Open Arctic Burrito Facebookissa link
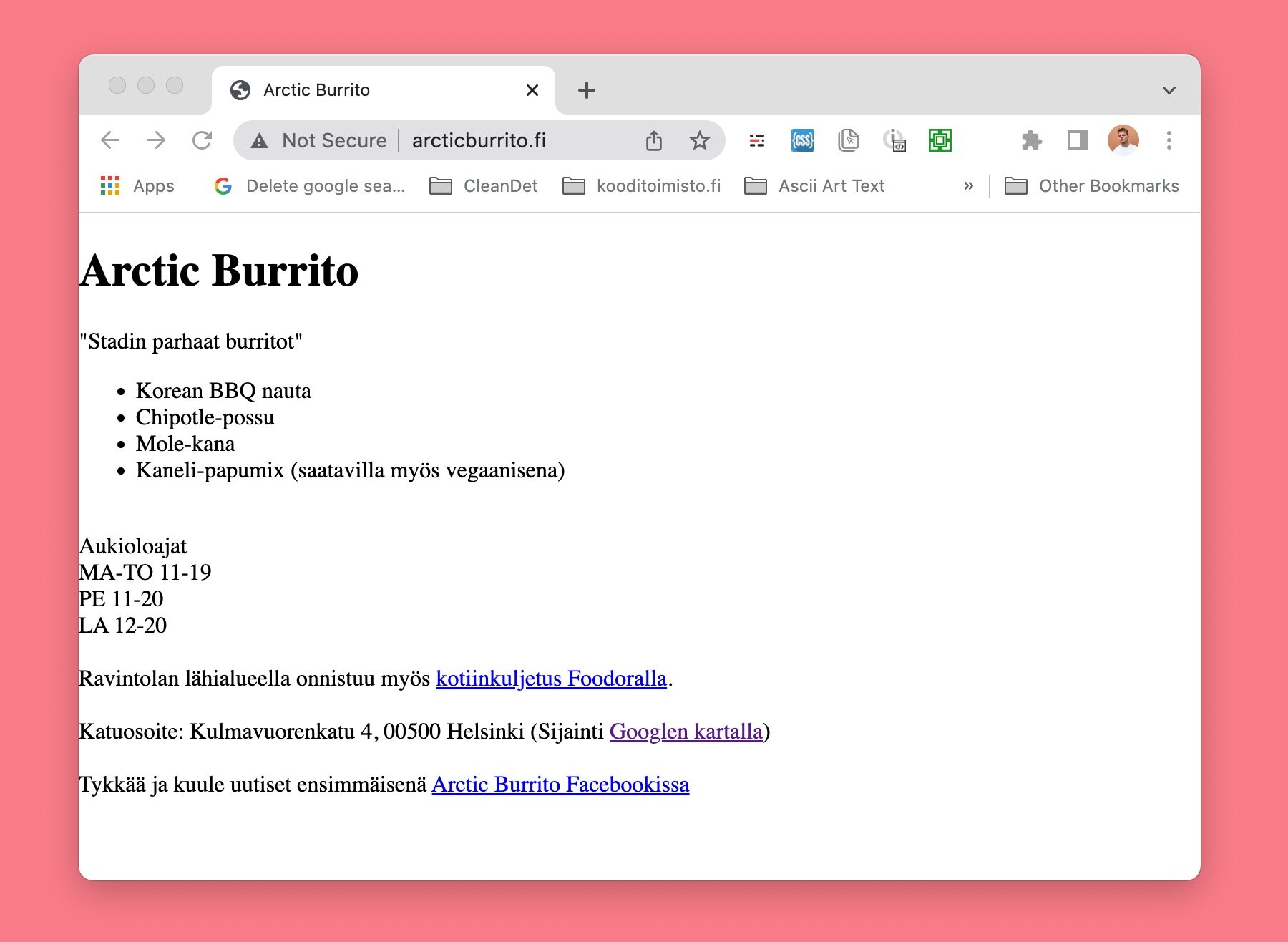The width and height of the screenshot is (1288, 942). coord(560,785)
